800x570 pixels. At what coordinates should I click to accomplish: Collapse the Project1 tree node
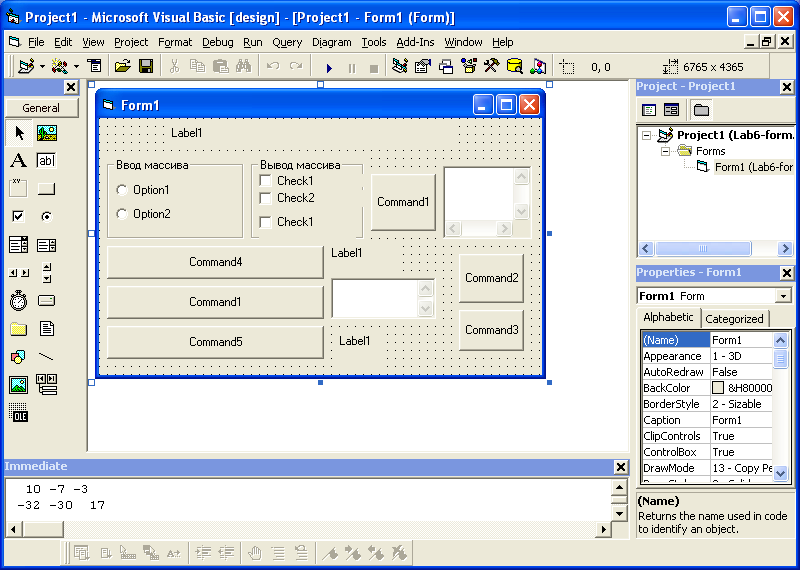coord(646,136)
